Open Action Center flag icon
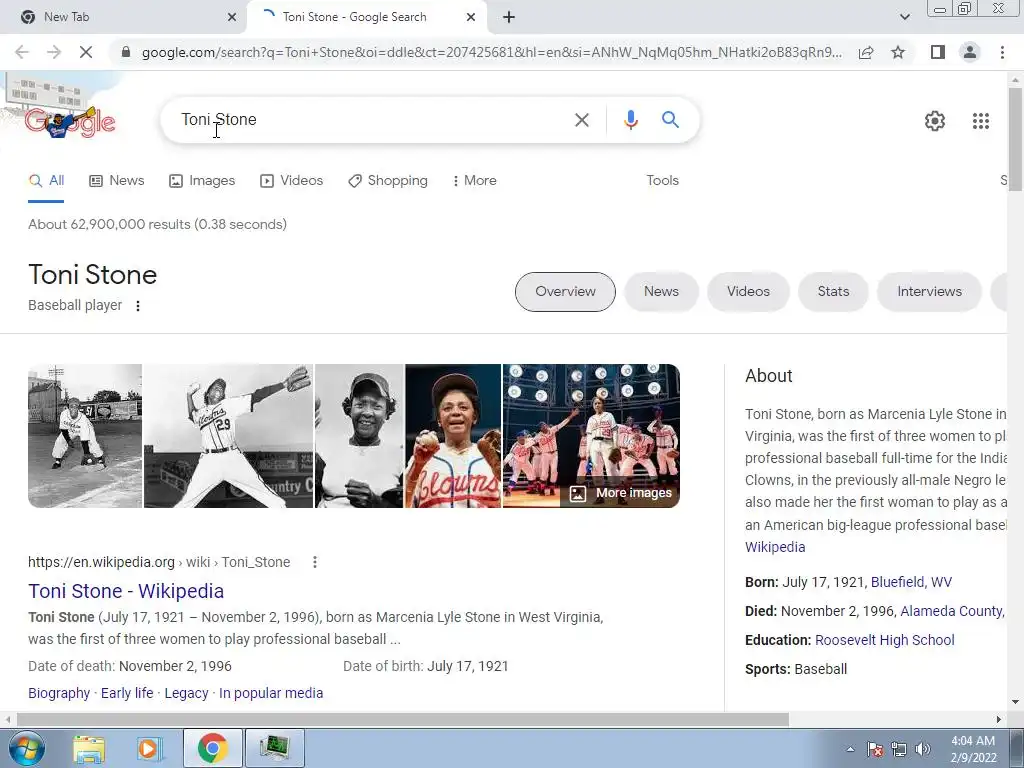 pyautogui.click(x=874, y=749)
